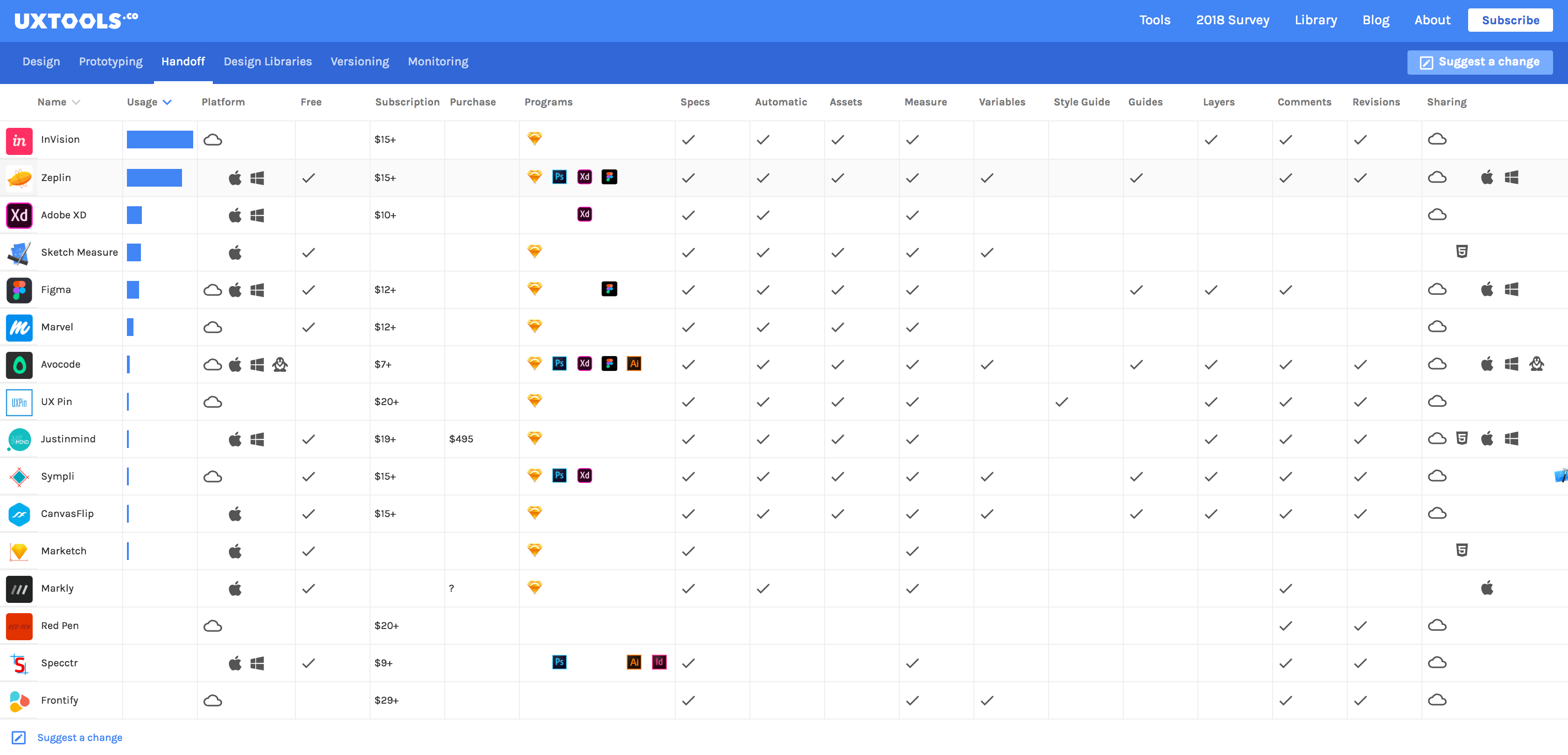Click the Sympli logo icon
The width and height of the screenshot is (1568, 755).
tap(19, 477)
